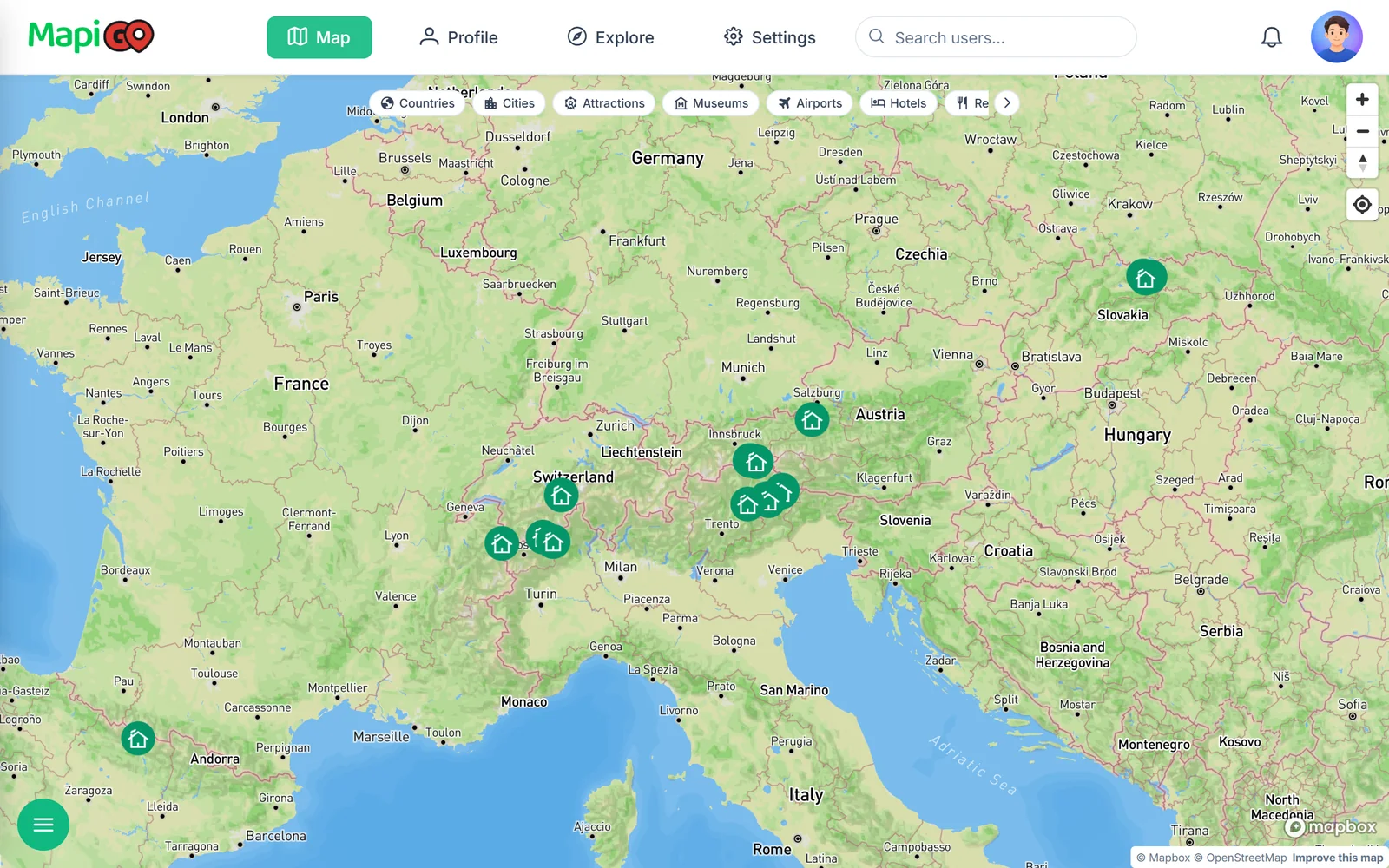Screen dimensions: 1389x868
Task: Select the home marker above Trento
Action: 747,504
